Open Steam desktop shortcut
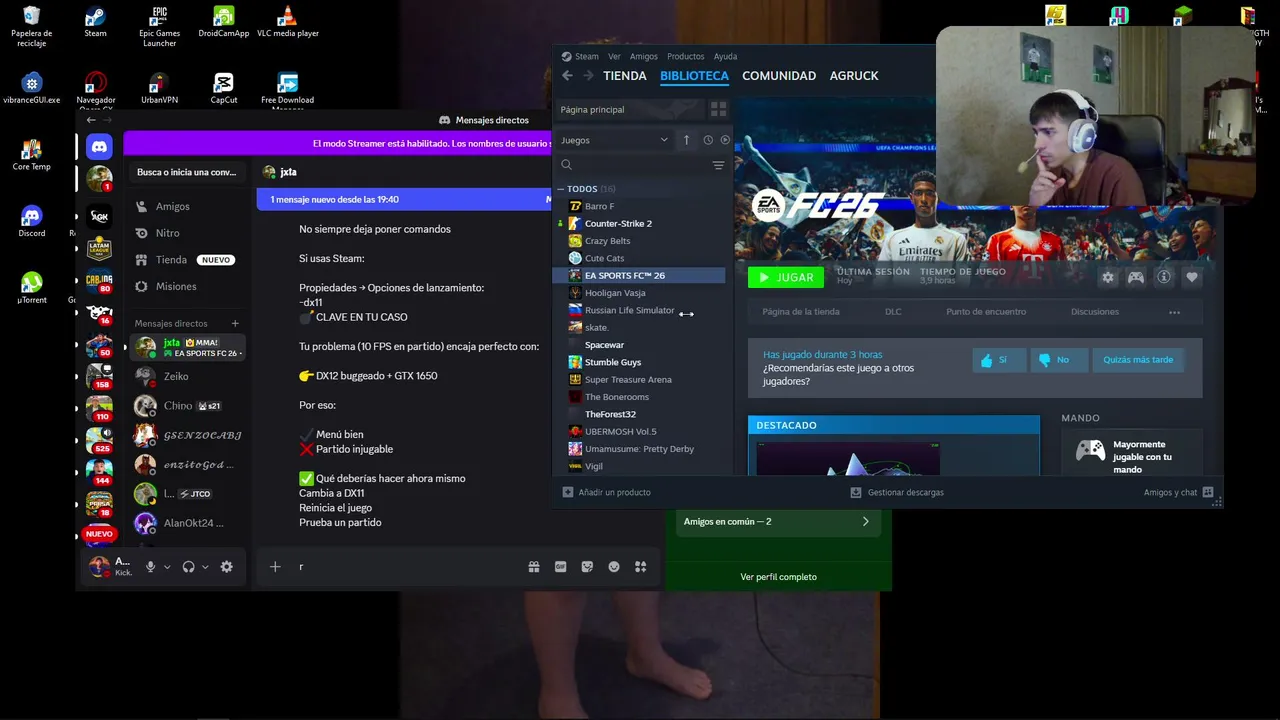 (95, 22)
